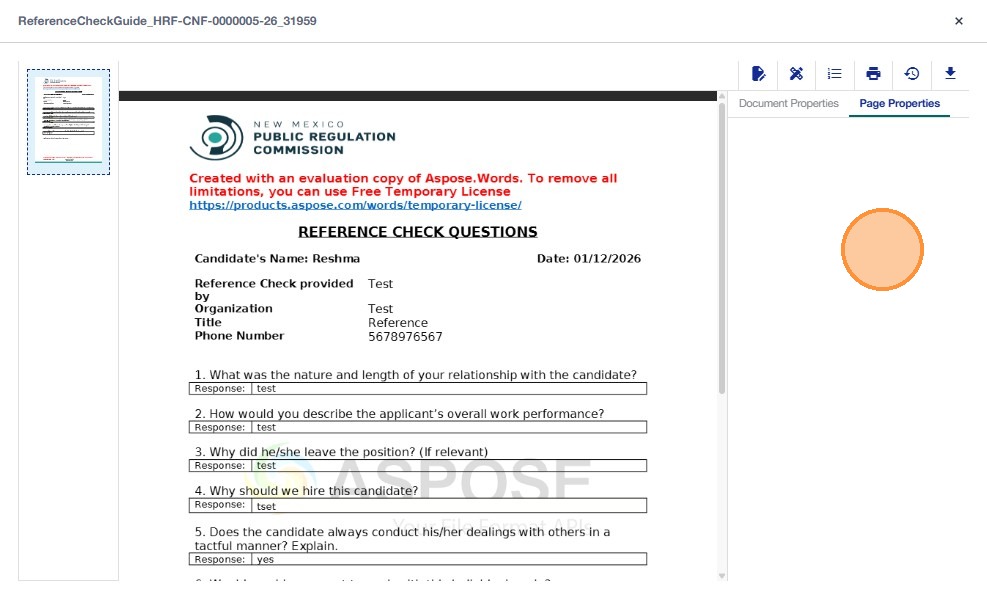Open the Aspose temporary-license hyperlink
Screen dimensions: 987x599
356,205
